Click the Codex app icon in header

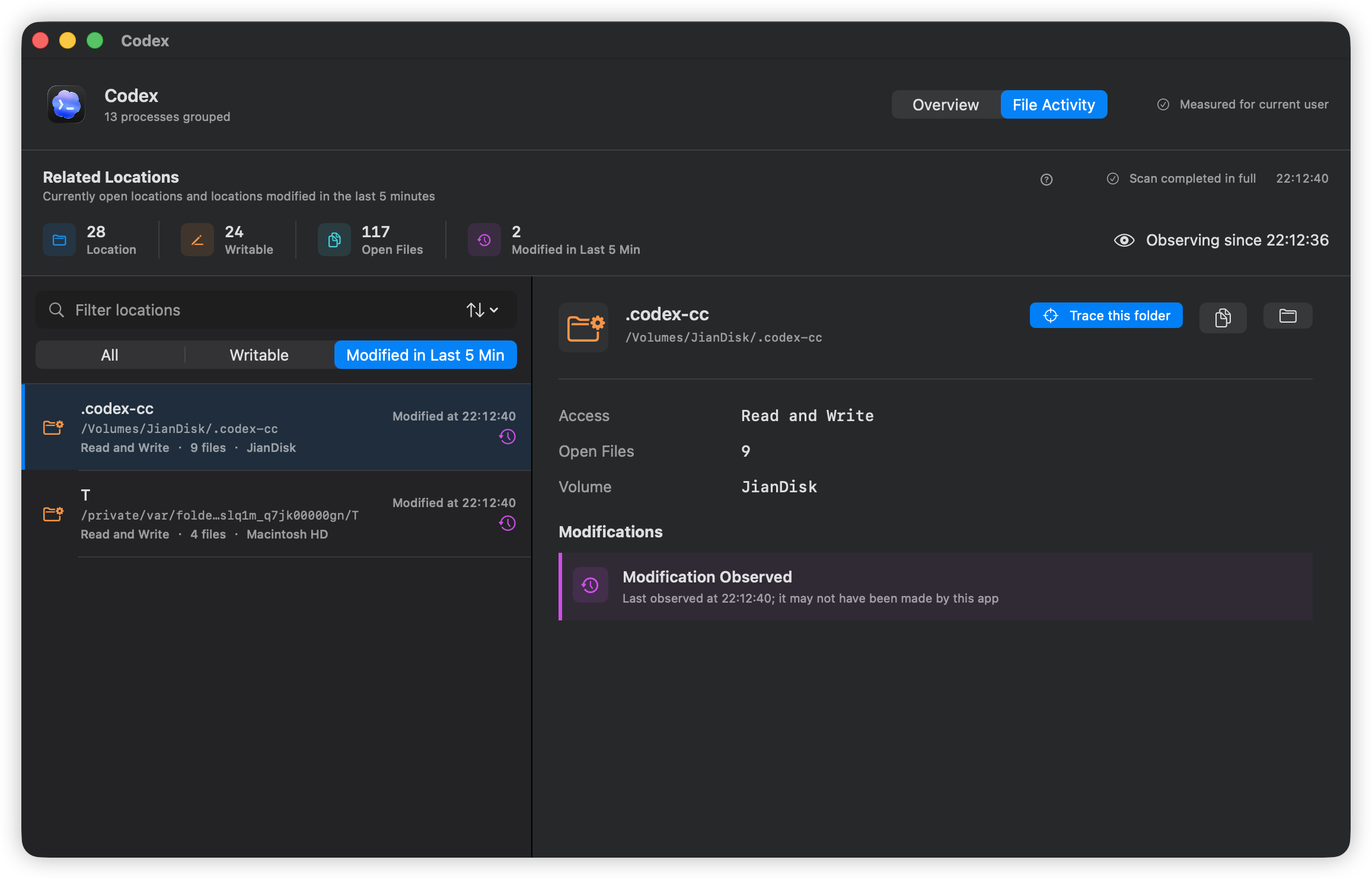(x=66, y=104)
